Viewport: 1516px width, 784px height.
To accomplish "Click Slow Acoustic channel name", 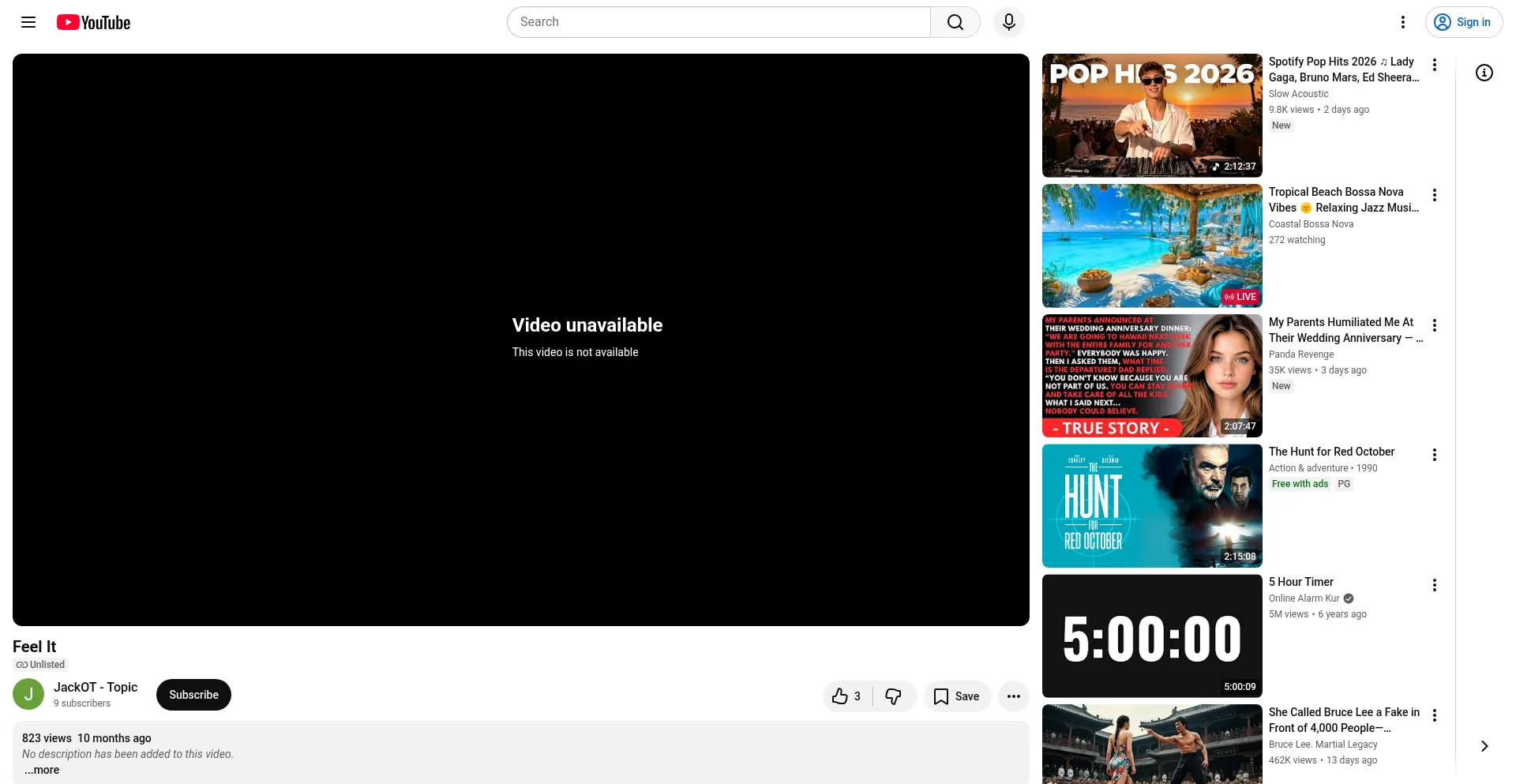I will (1298, 94).
